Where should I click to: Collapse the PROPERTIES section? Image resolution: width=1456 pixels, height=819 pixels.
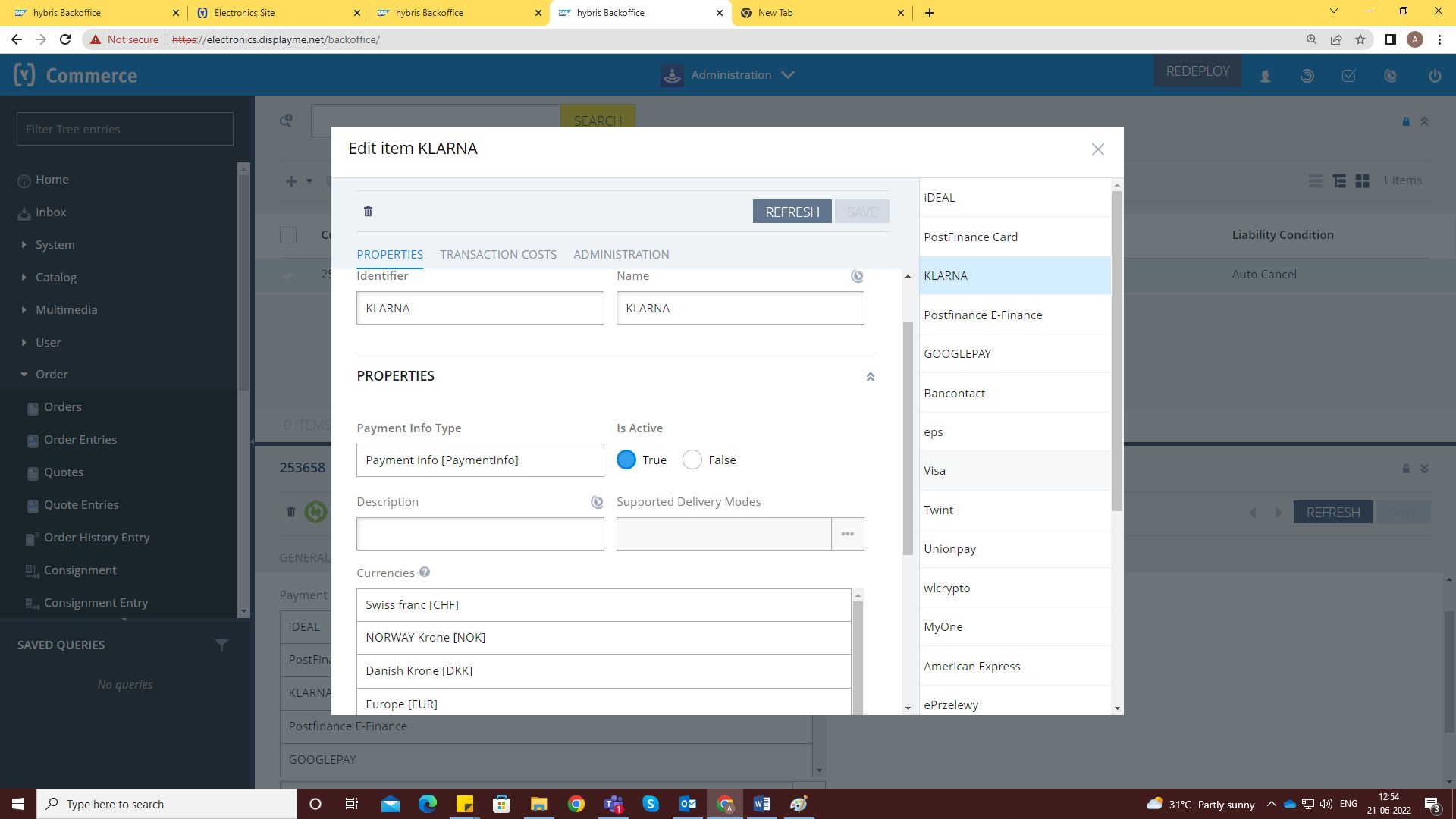[870, 377]
